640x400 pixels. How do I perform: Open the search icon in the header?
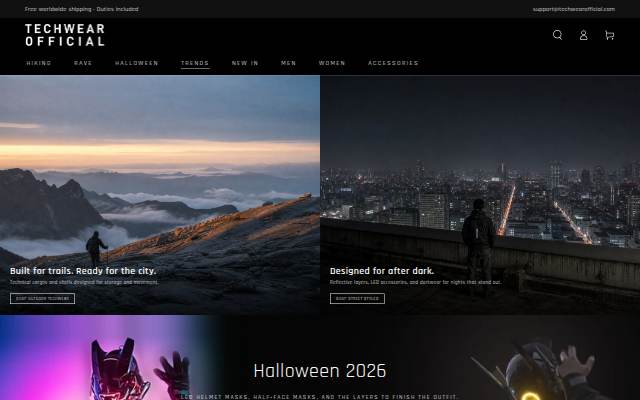pos(558,35)
